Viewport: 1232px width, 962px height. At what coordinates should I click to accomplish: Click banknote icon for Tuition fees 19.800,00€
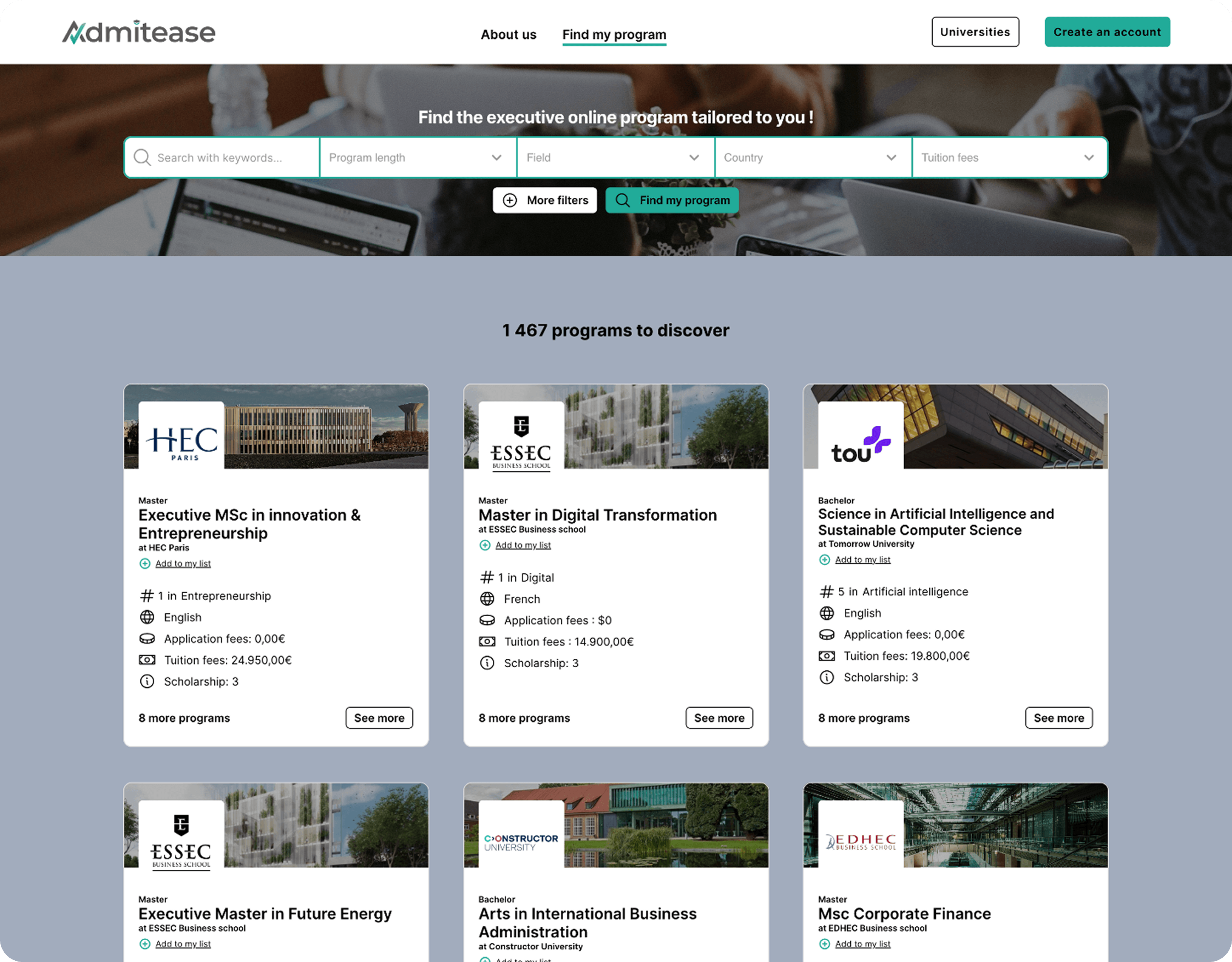827,656
